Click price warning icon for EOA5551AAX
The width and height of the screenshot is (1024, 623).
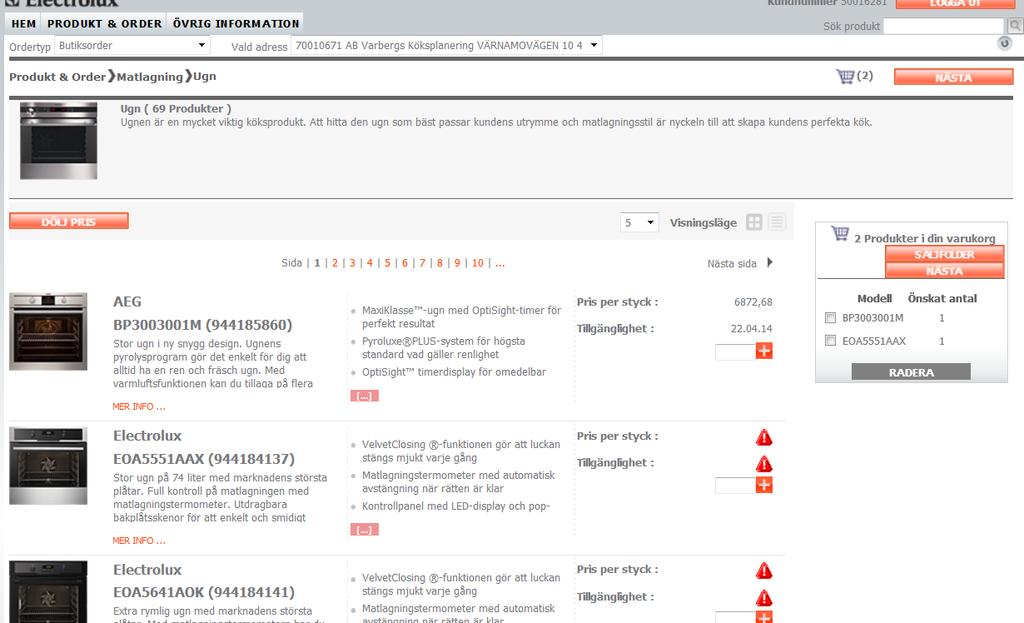[764, 438]
